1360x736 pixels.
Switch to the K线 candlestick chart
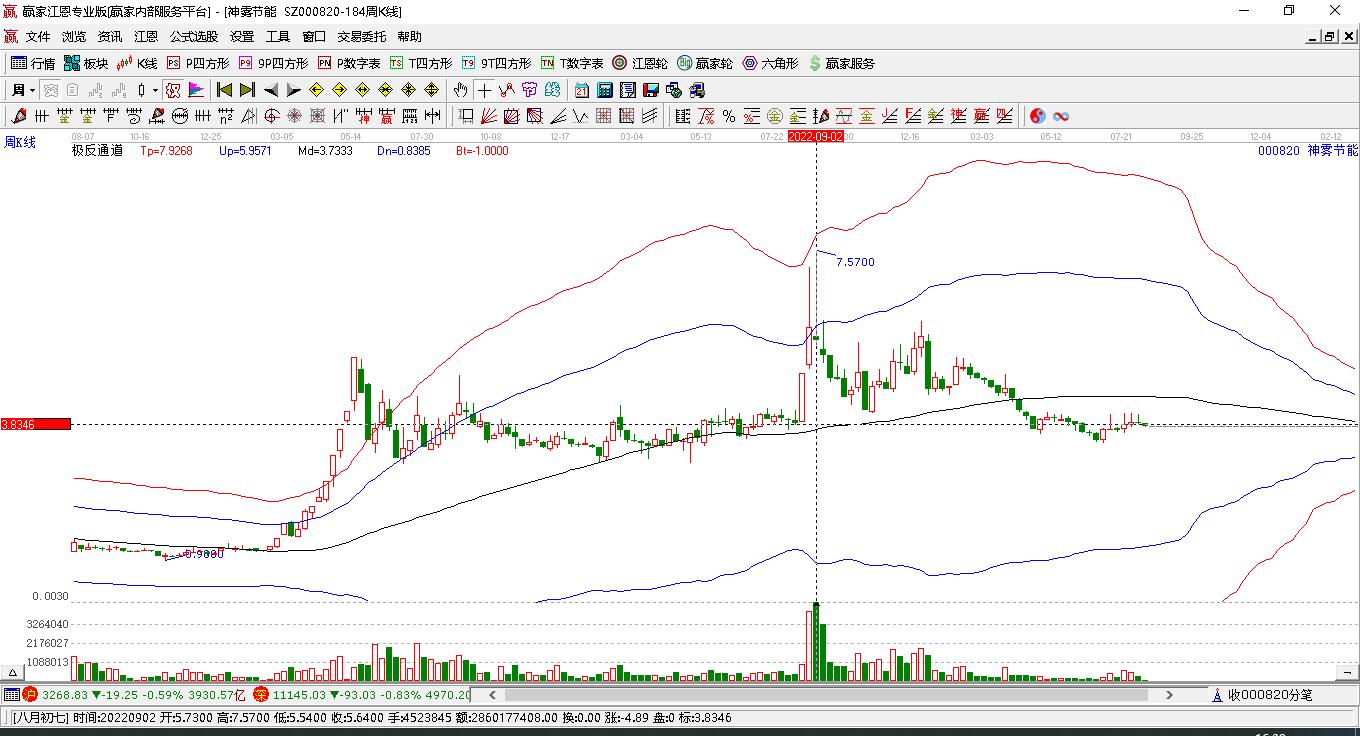coord(137,63)
